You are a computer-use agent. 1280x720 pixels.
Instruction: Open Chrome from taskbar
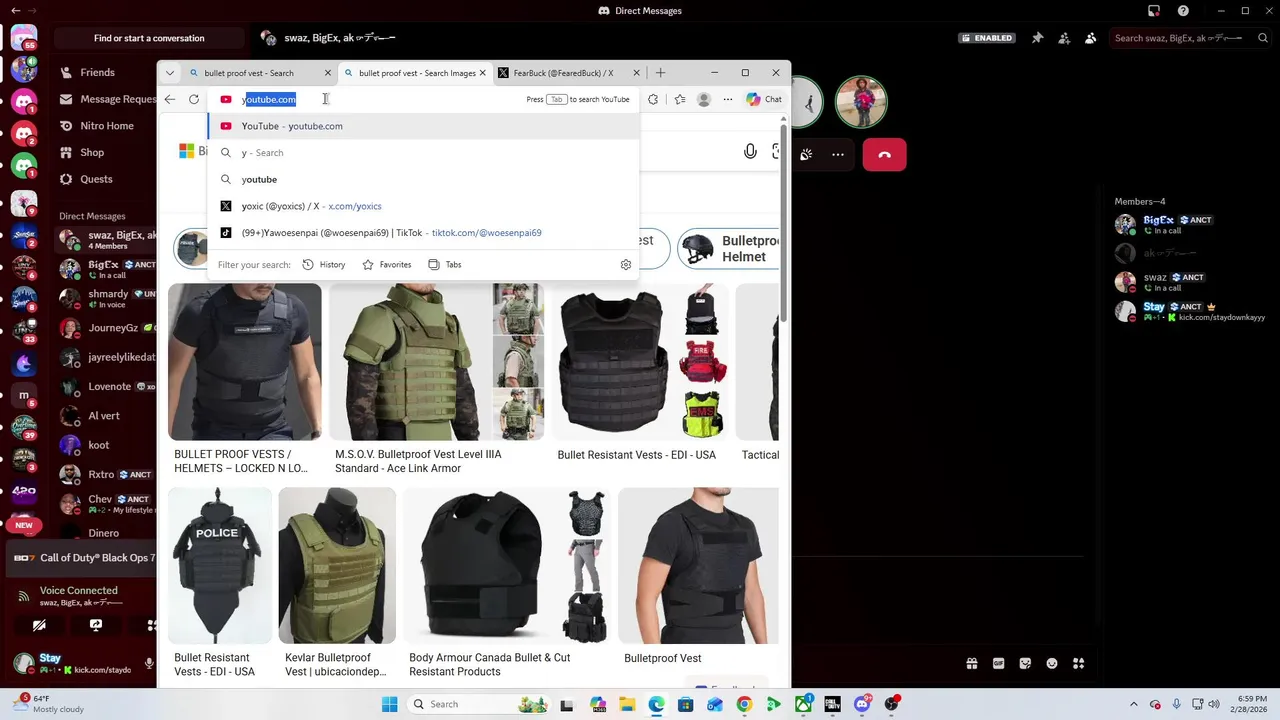(x=744, y=704)
